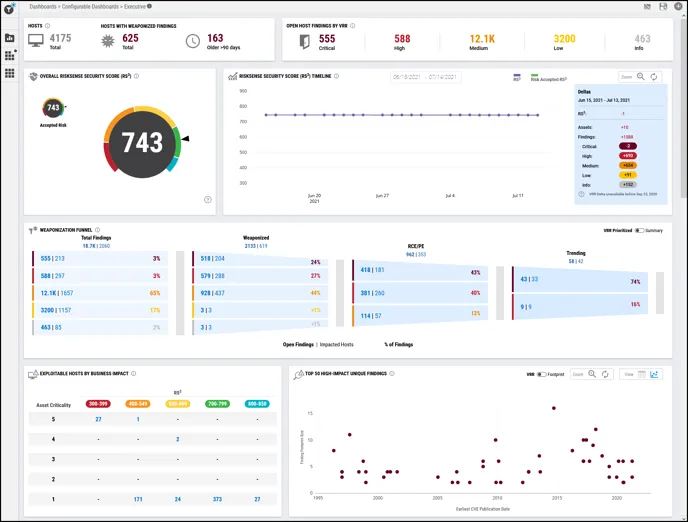
Task: Switch Top 50 findings to table view
Action: pos(642,374)
